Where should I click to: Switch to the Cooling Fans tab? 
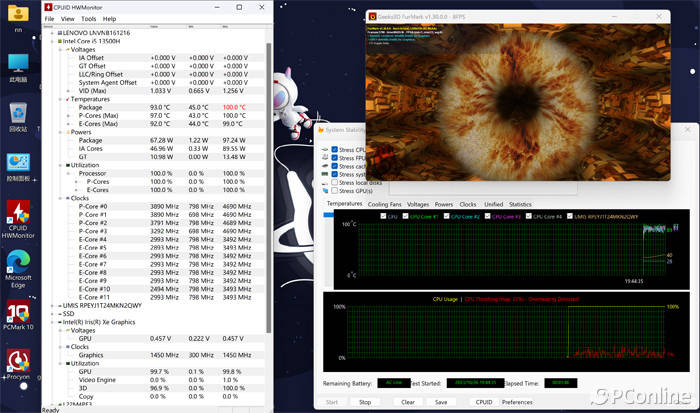click(x=384, y=204)
